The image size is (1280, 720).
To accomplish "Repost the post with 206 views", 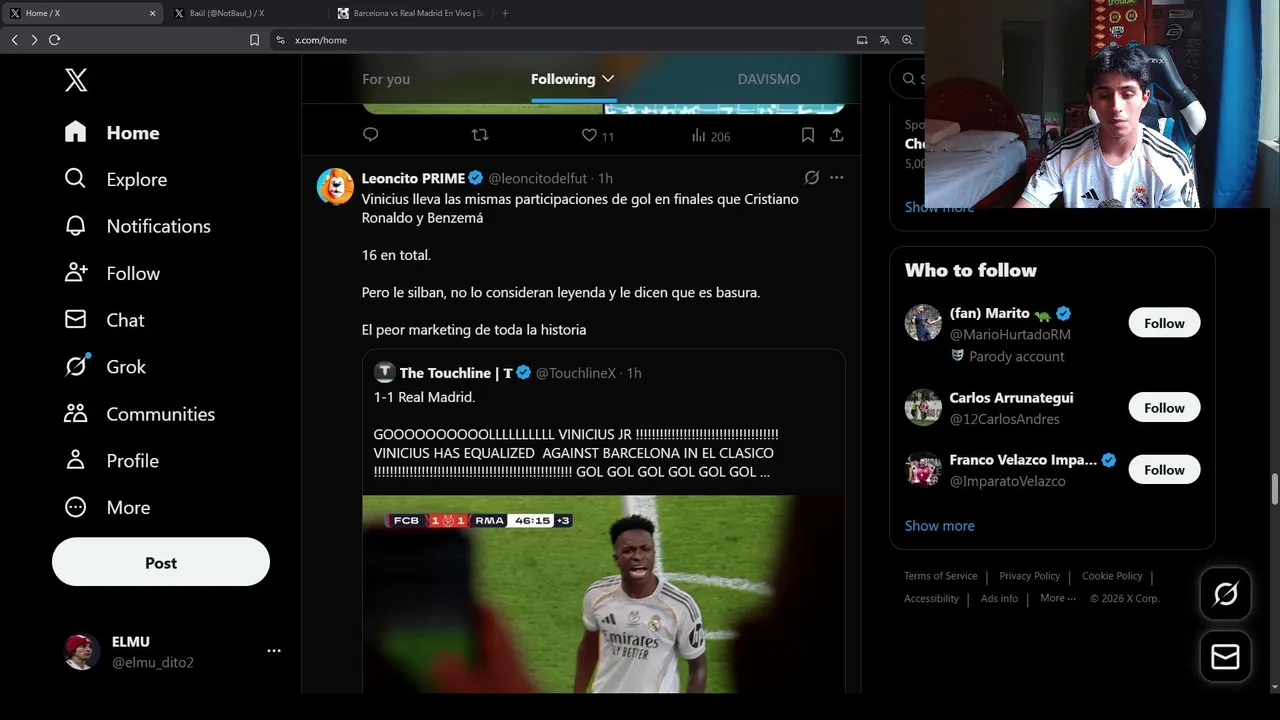I will [x=480, y=135].
